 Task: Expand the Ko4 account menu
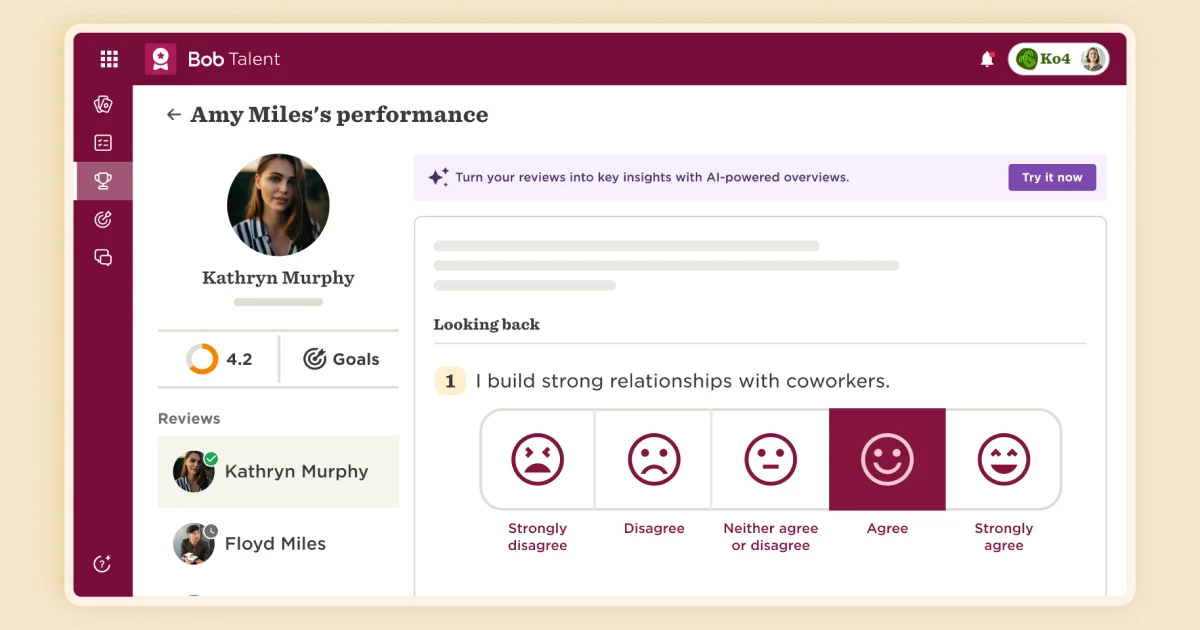click(x=1059, y=59)
